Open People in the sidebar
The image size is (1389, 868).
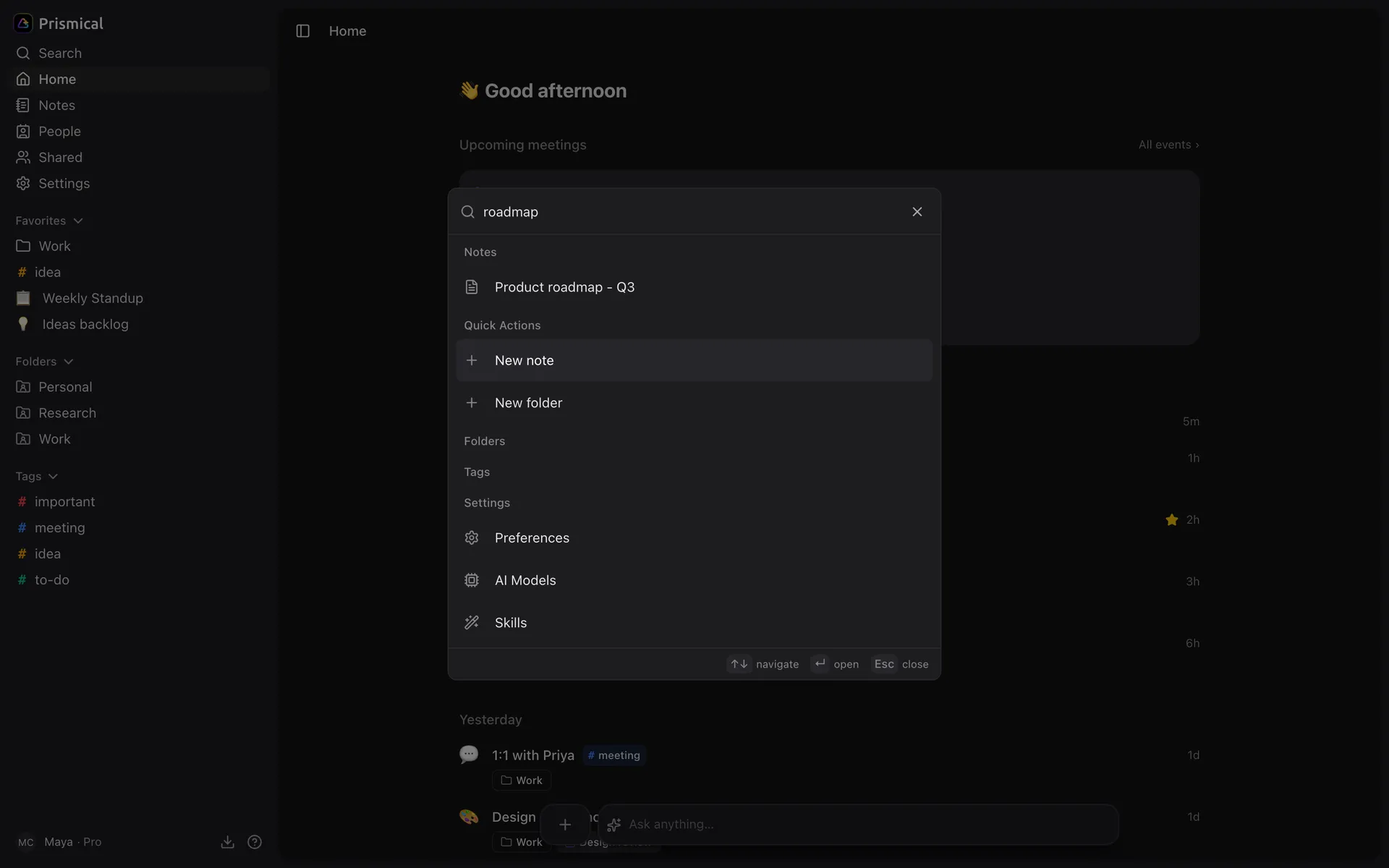[140, 131]
